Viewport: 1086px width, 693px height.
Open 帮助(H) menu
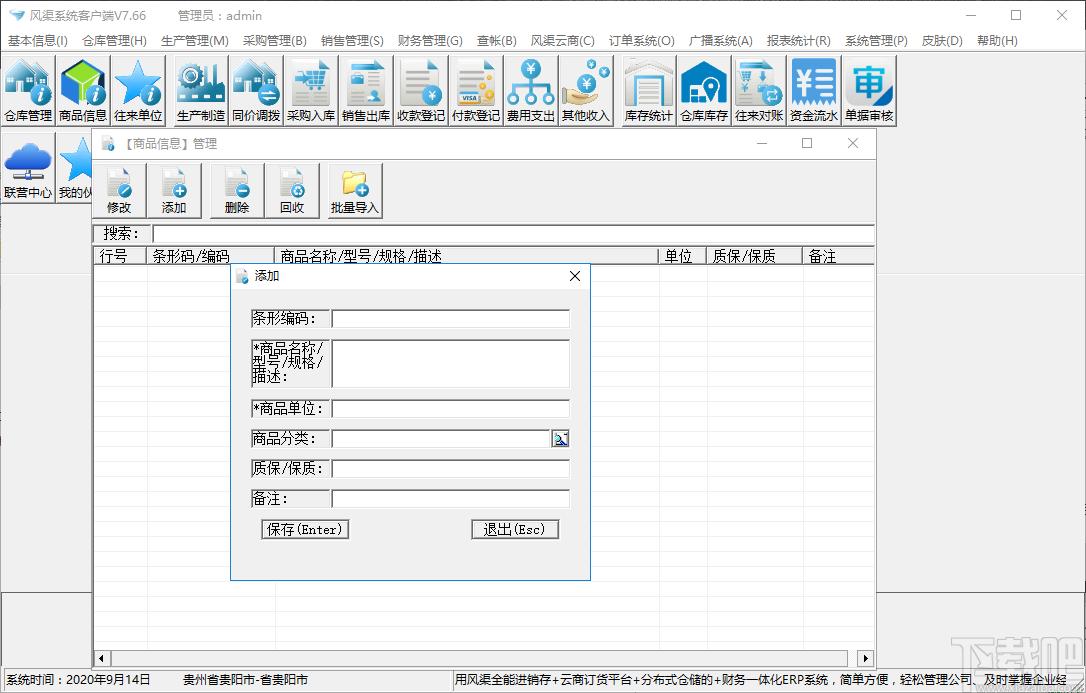tap(997, 41)
